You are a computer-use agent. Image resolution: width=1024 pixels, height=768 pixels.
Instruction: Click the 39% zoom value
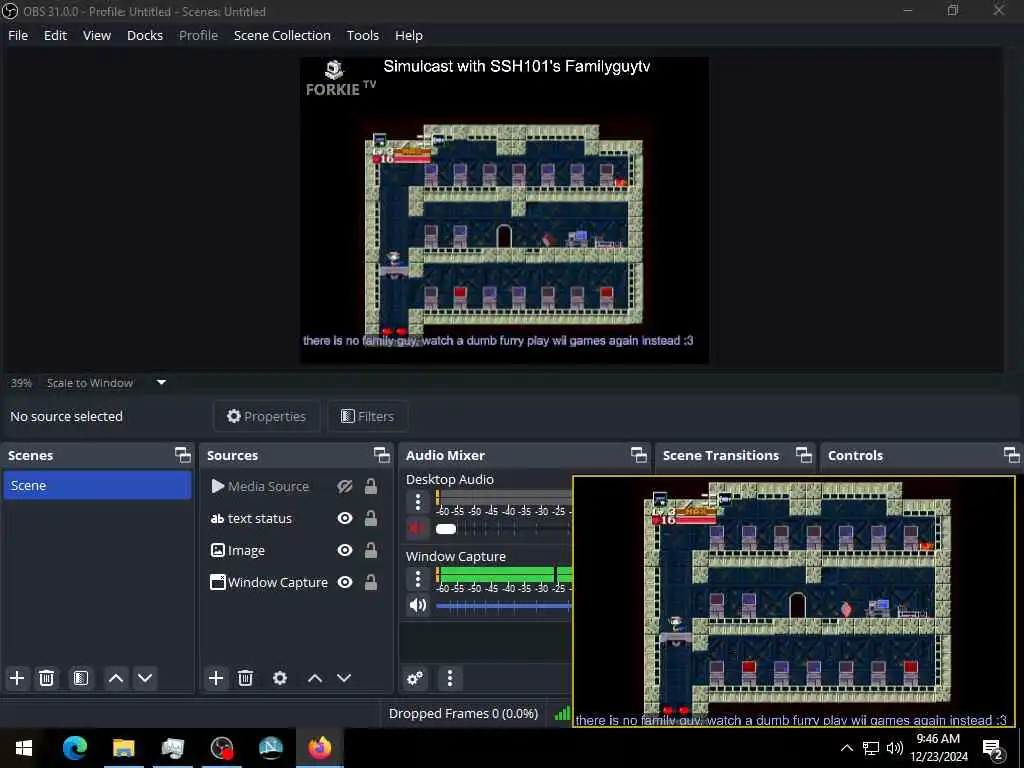(21, 383)
